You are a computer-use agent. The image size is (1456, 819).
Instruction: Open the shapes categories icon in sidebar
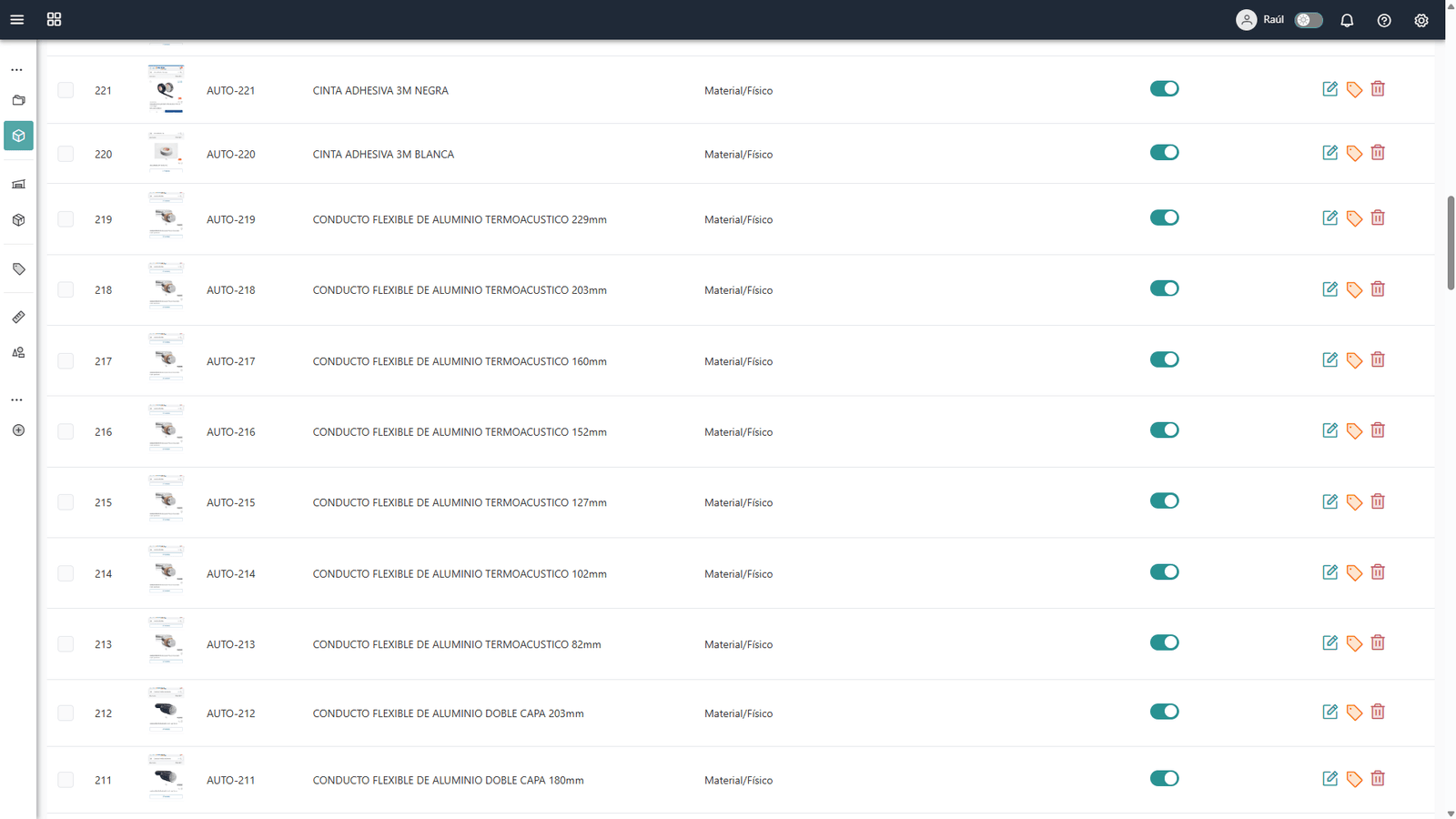18,353
